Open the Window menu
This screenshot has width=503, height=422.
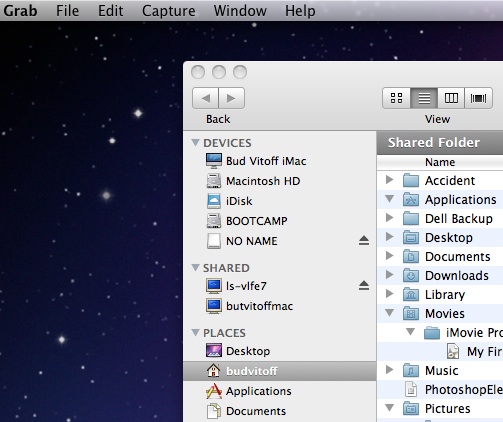click(240, 11)
